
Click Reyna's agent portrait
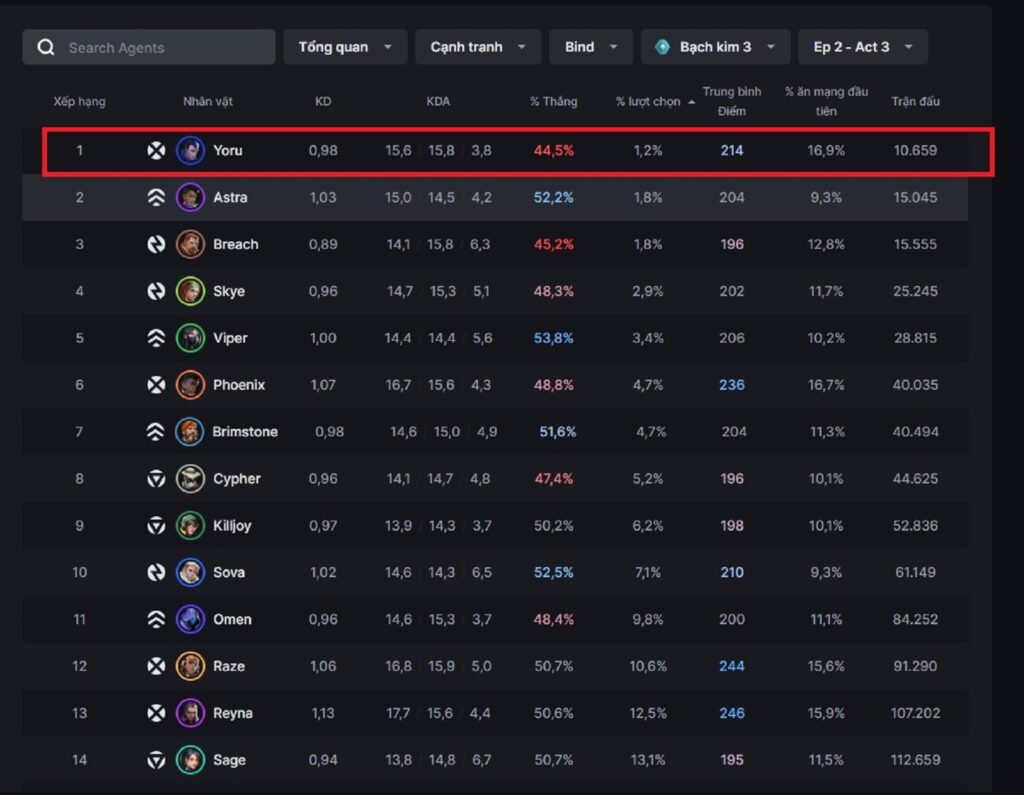pos(190,713)
